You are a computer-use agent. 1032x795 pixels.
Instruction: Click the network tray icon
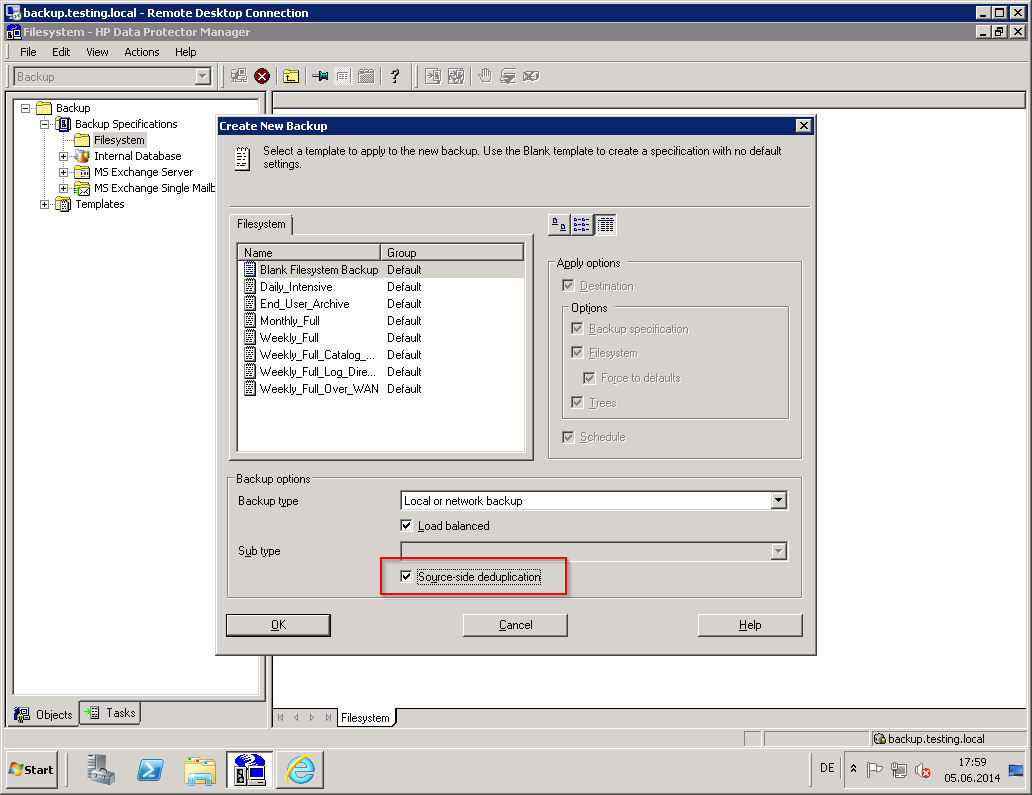[x=898, y=769]
